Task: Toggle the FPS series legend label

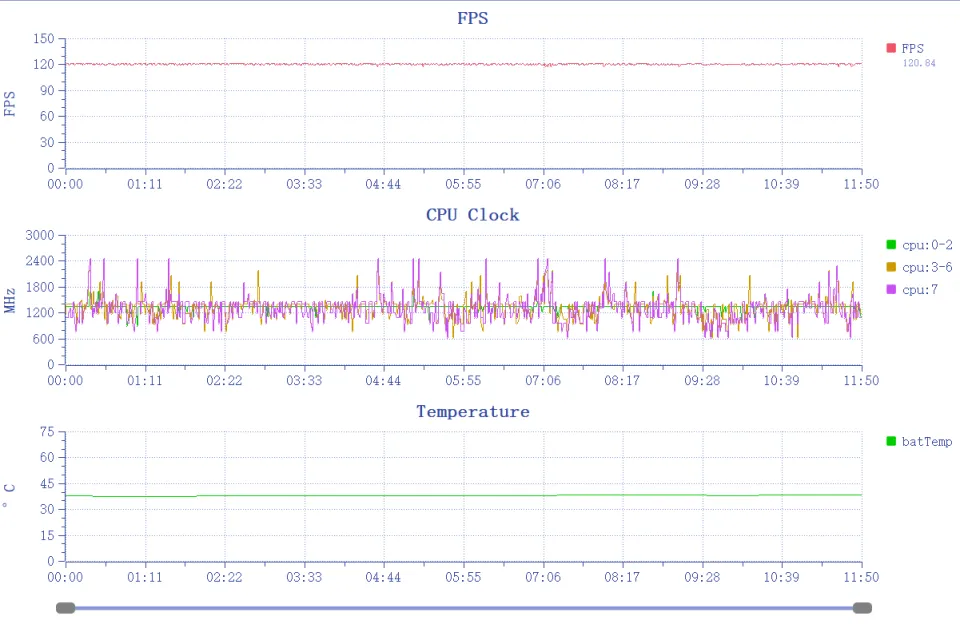Action: click(x=912, y=48)
